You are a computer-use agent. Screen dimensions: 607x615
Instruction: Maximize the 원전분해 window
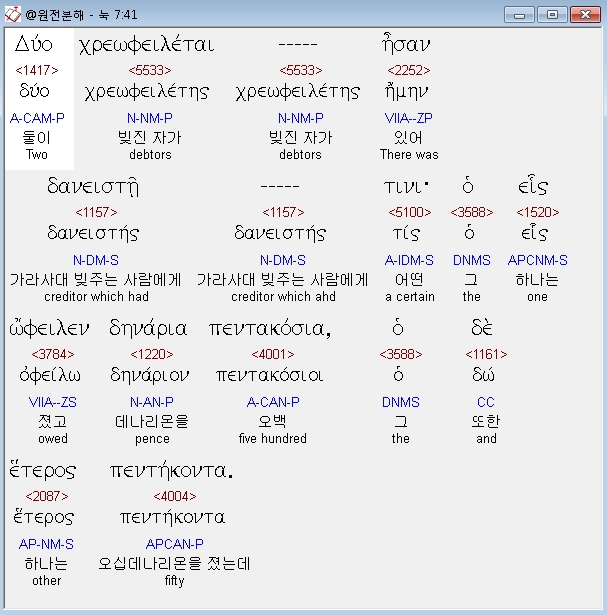pos(552,15)
